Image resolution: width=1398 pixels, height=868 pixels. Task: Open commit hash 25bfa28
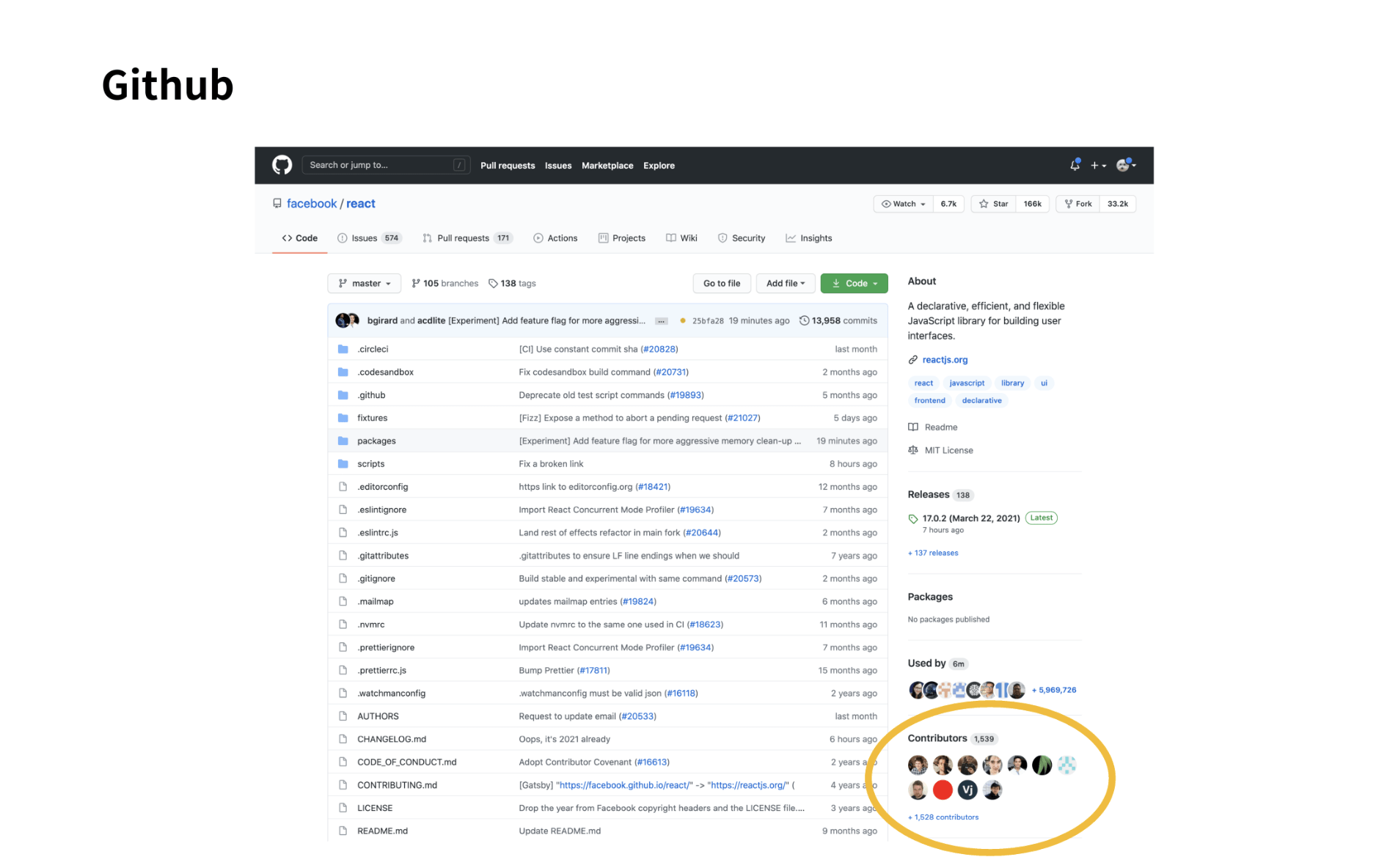point(707,321)
